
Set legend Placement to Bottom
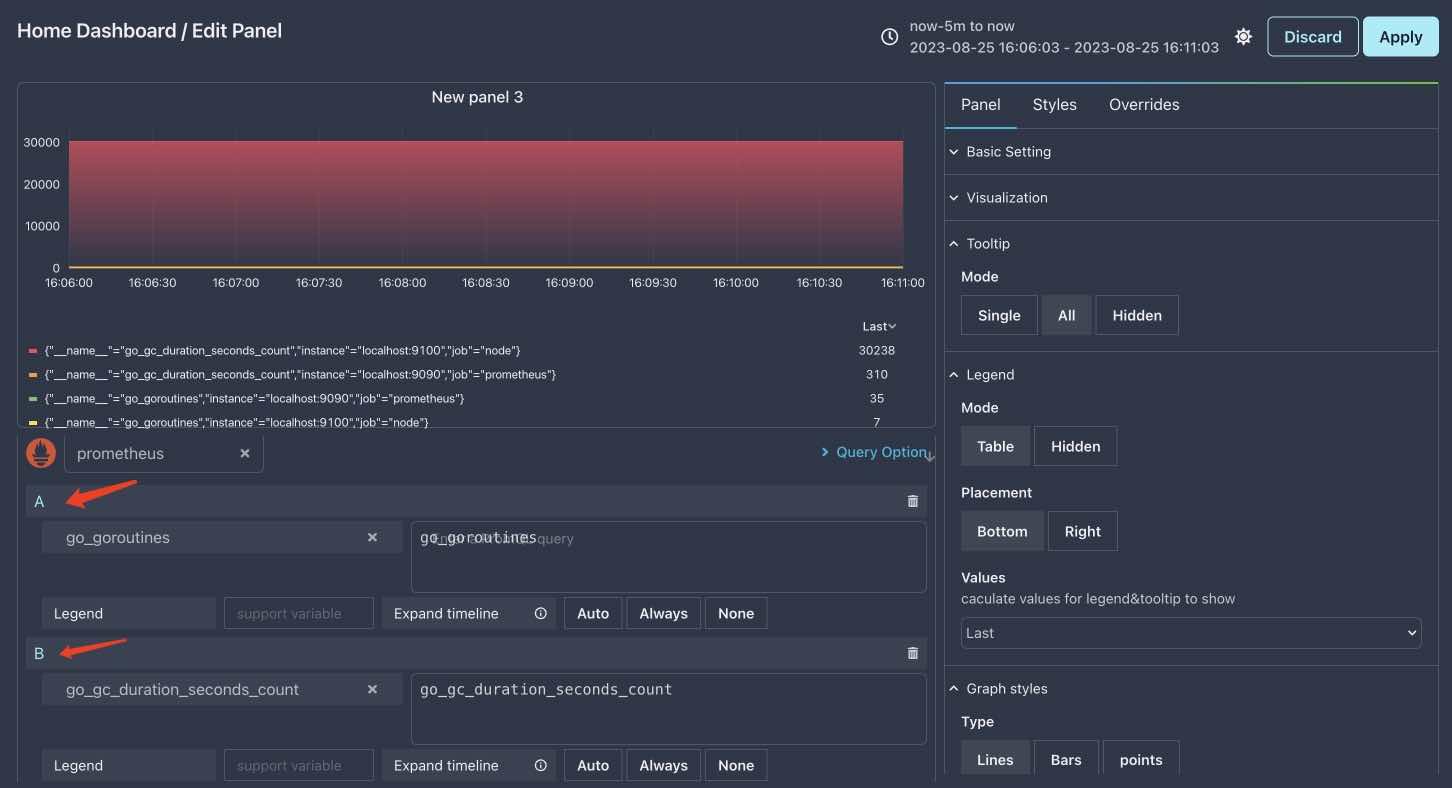click(x=1002, y=531)
